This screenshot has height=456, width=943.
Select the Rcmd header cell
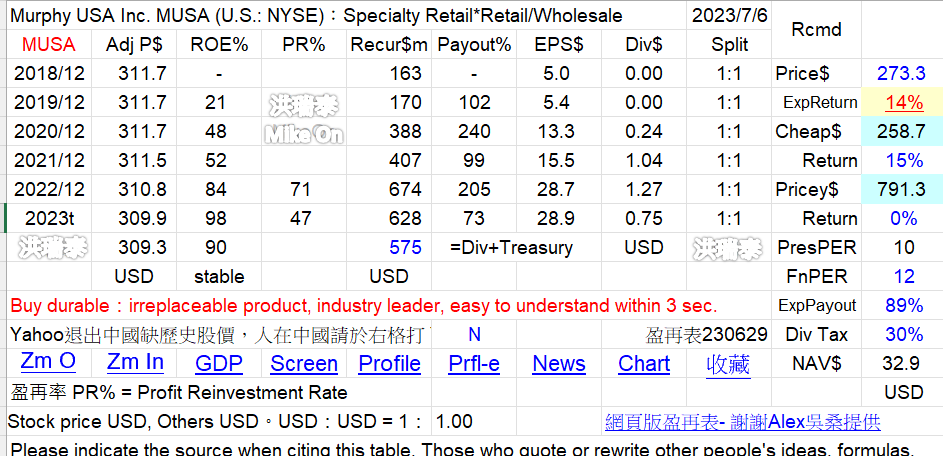(816, 30)
